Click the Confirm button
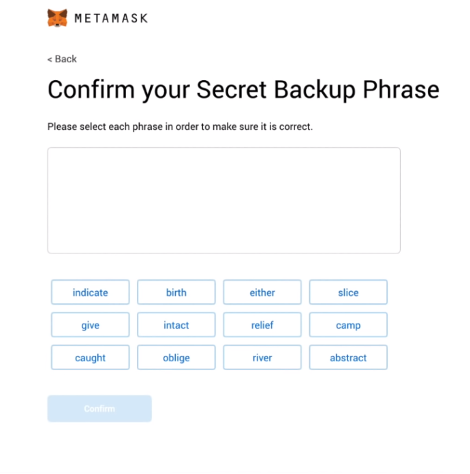This screenshot has width=470, height=474. 100,409
